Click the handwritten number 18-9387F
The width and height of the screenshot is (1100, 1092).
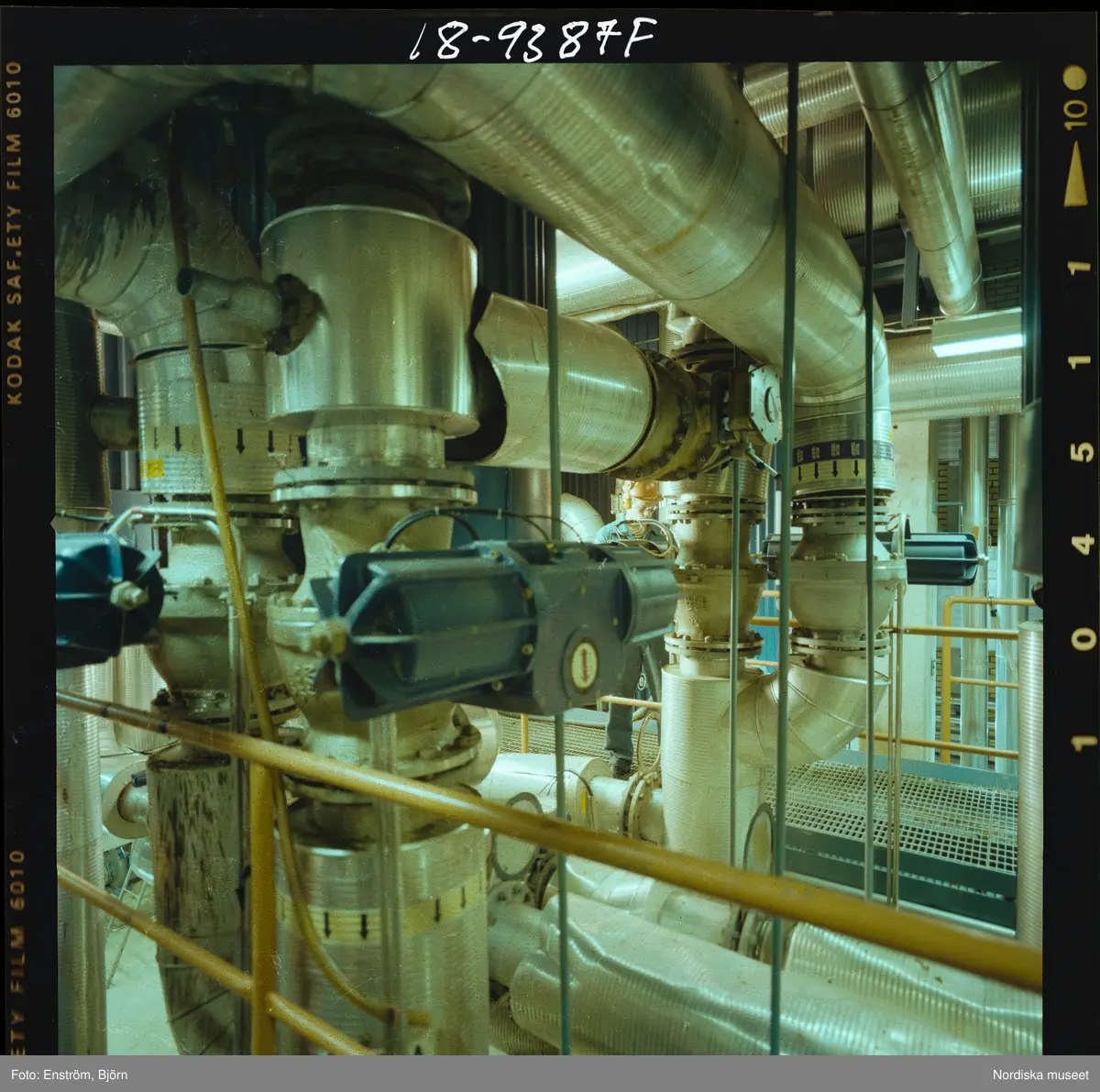(x=532, y=39)
